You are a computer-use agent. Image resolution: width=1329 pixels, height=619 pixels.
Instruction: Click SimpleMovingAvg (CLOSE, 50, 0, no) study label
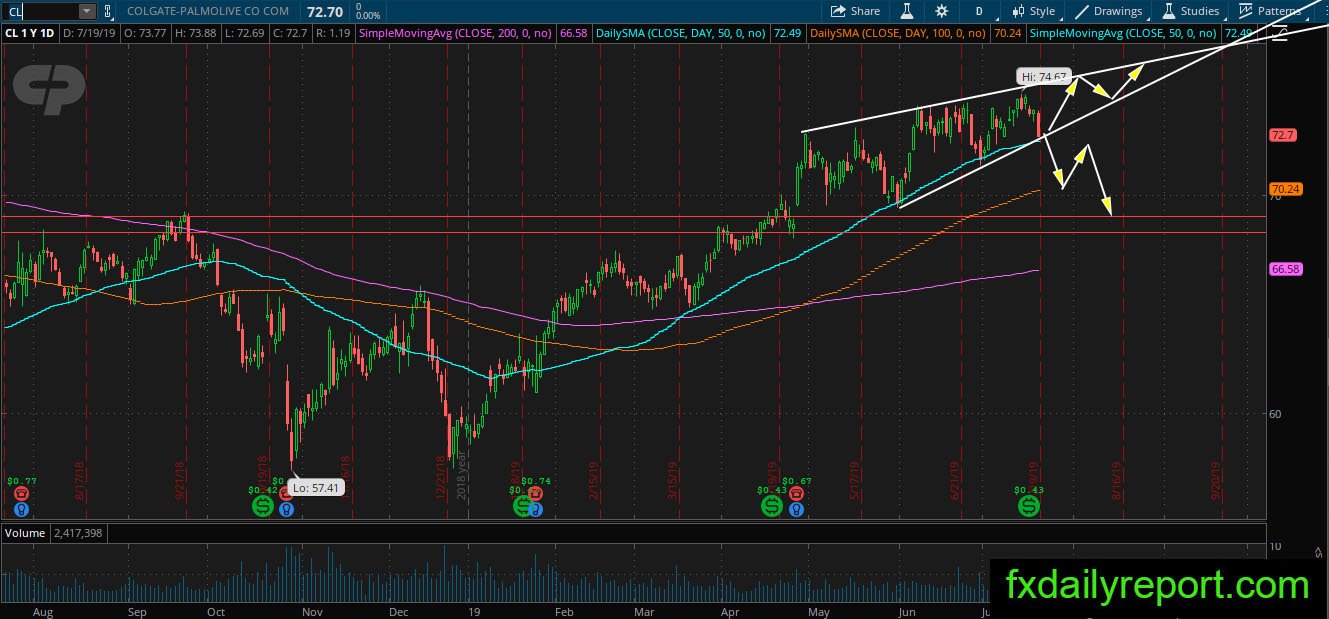coord(1122,34)
